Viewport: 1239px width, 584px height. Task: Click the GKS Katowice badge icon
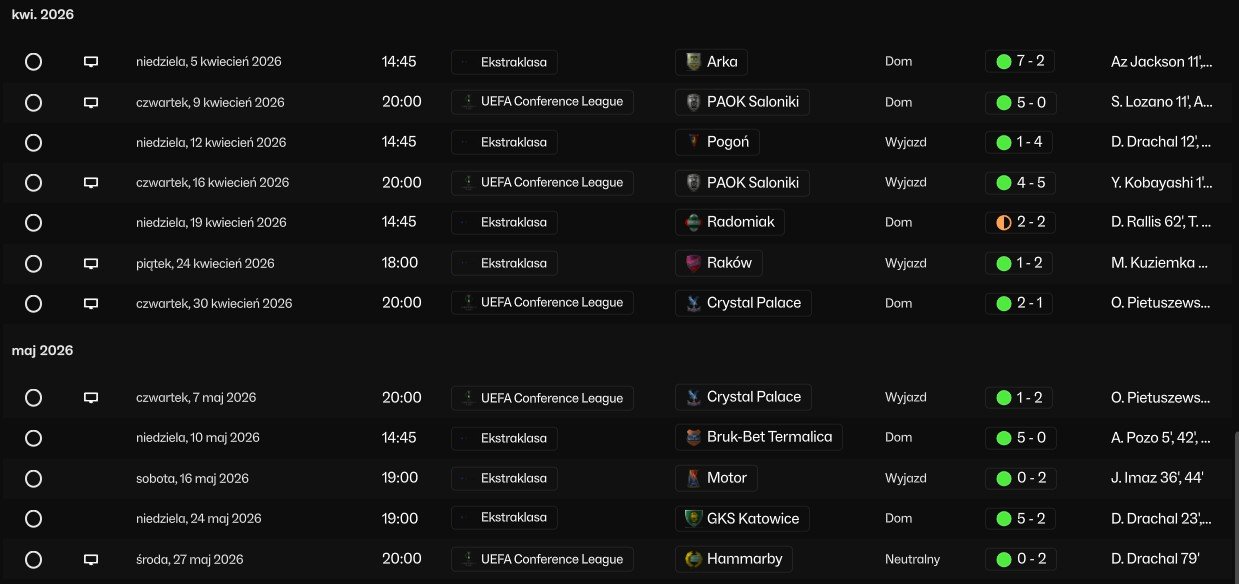pos(693,518)
